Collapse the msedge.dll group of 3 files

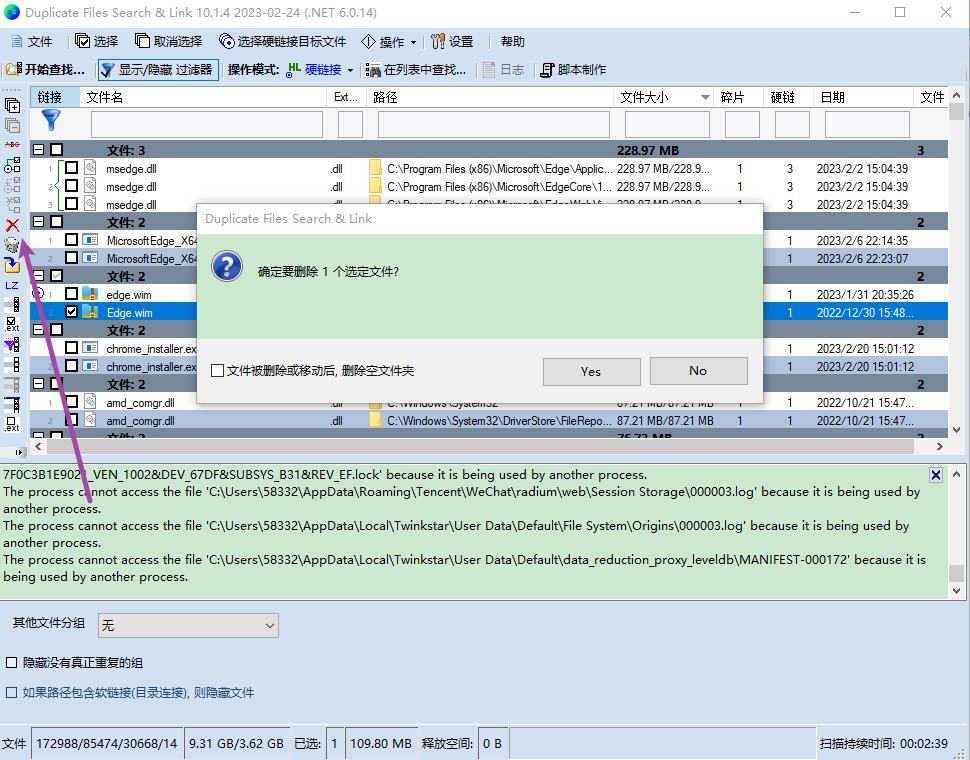pyautogui.click(x=38, y=150)
